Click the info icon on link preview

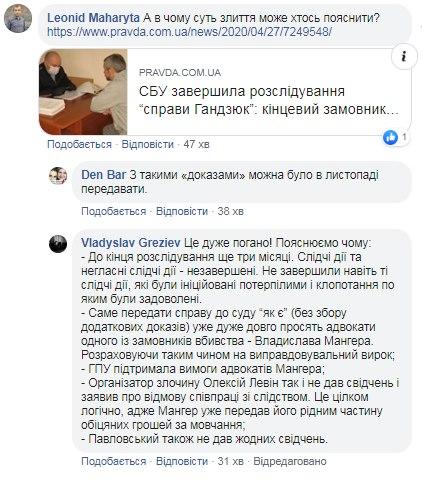coord(404,57)
